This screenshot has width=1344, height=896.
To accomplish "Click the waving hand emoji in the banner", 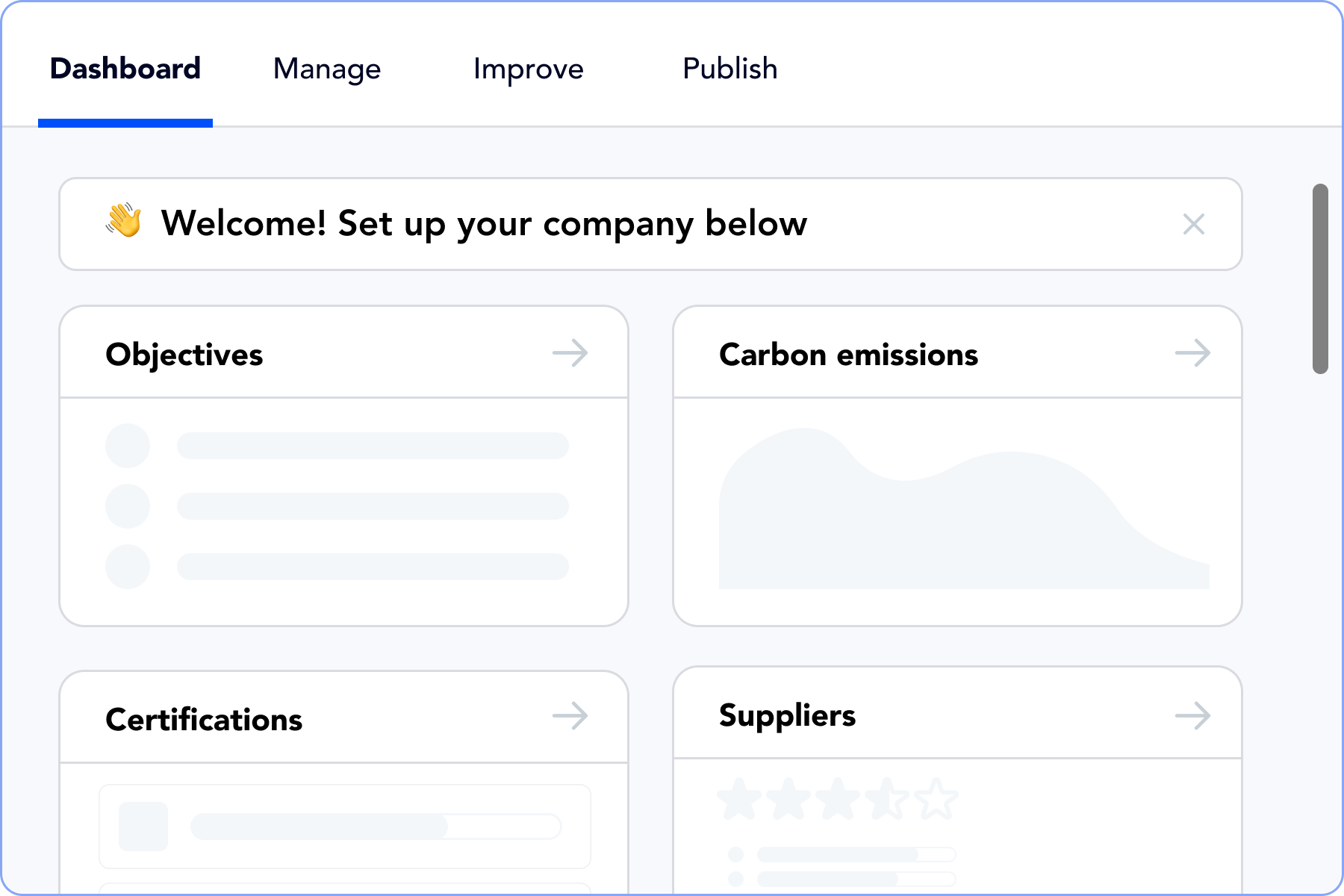I will pyautogui.click(x=122, y=223).
